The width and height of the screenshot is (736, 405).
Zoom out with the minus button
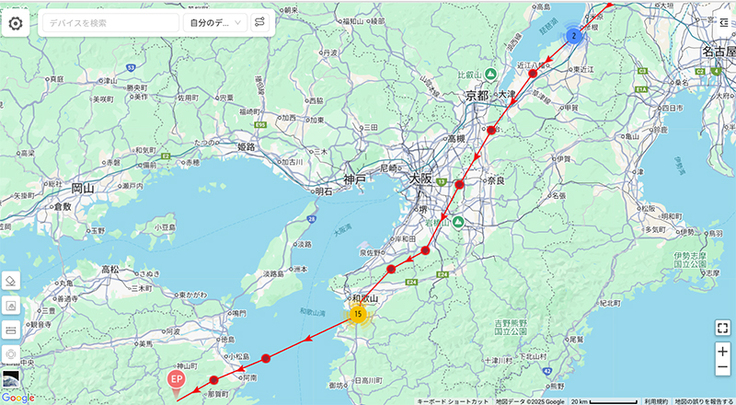pyautogui.click(x=722, y=368)
